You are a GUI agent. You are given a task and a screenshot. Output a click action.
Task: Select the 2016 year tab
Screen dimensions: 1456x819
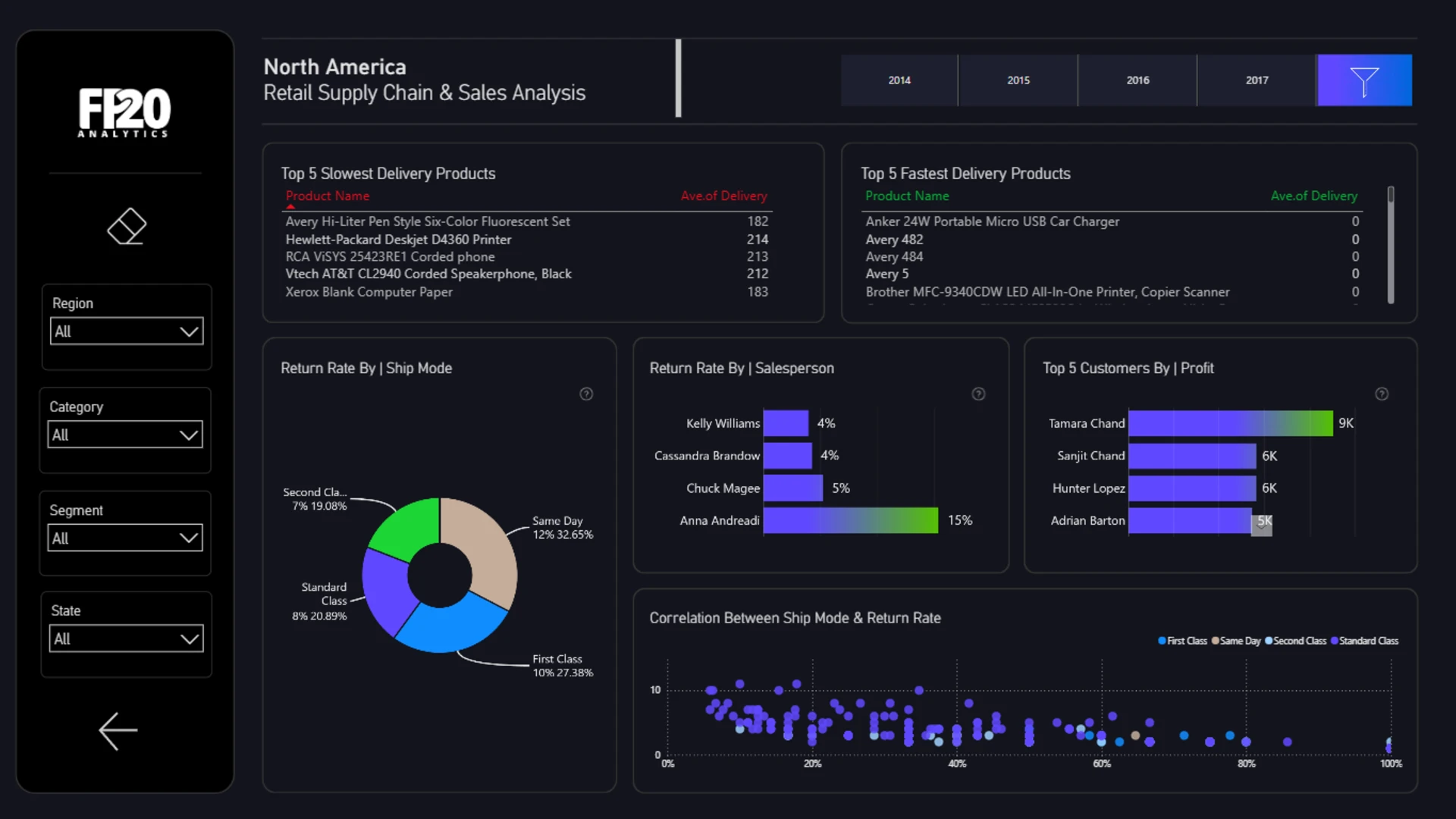coord(1137,80)
